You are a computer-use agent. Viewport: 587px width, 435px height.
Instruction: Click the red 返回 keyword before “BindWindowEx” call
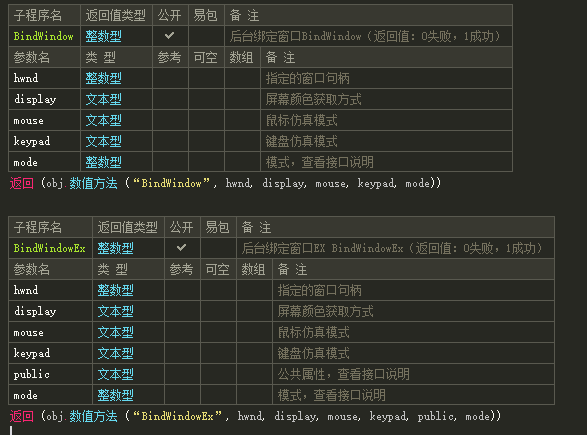pos(22,416)
